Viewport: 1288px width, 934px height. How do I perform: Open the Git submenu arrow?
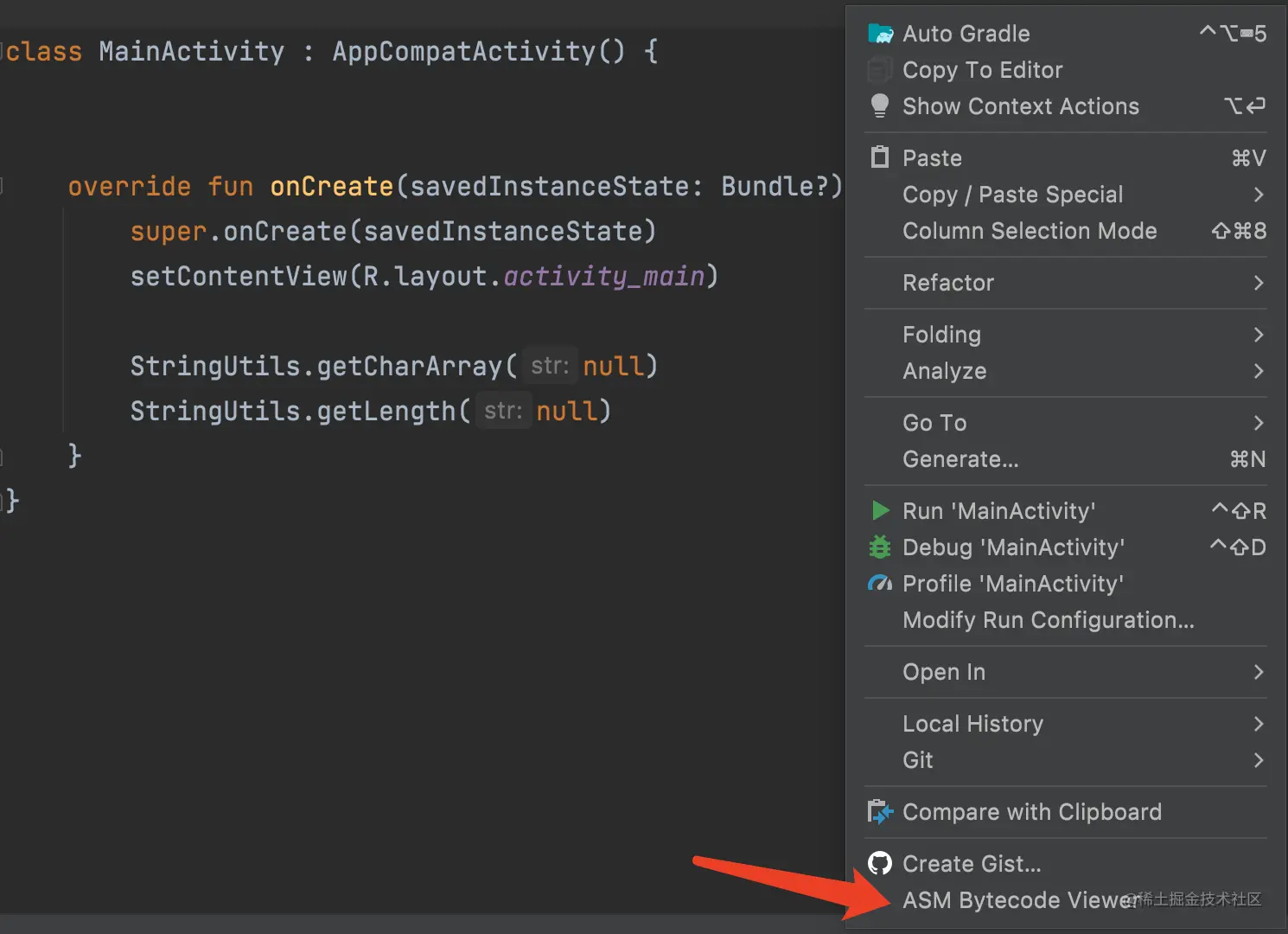click(1258, 760)
